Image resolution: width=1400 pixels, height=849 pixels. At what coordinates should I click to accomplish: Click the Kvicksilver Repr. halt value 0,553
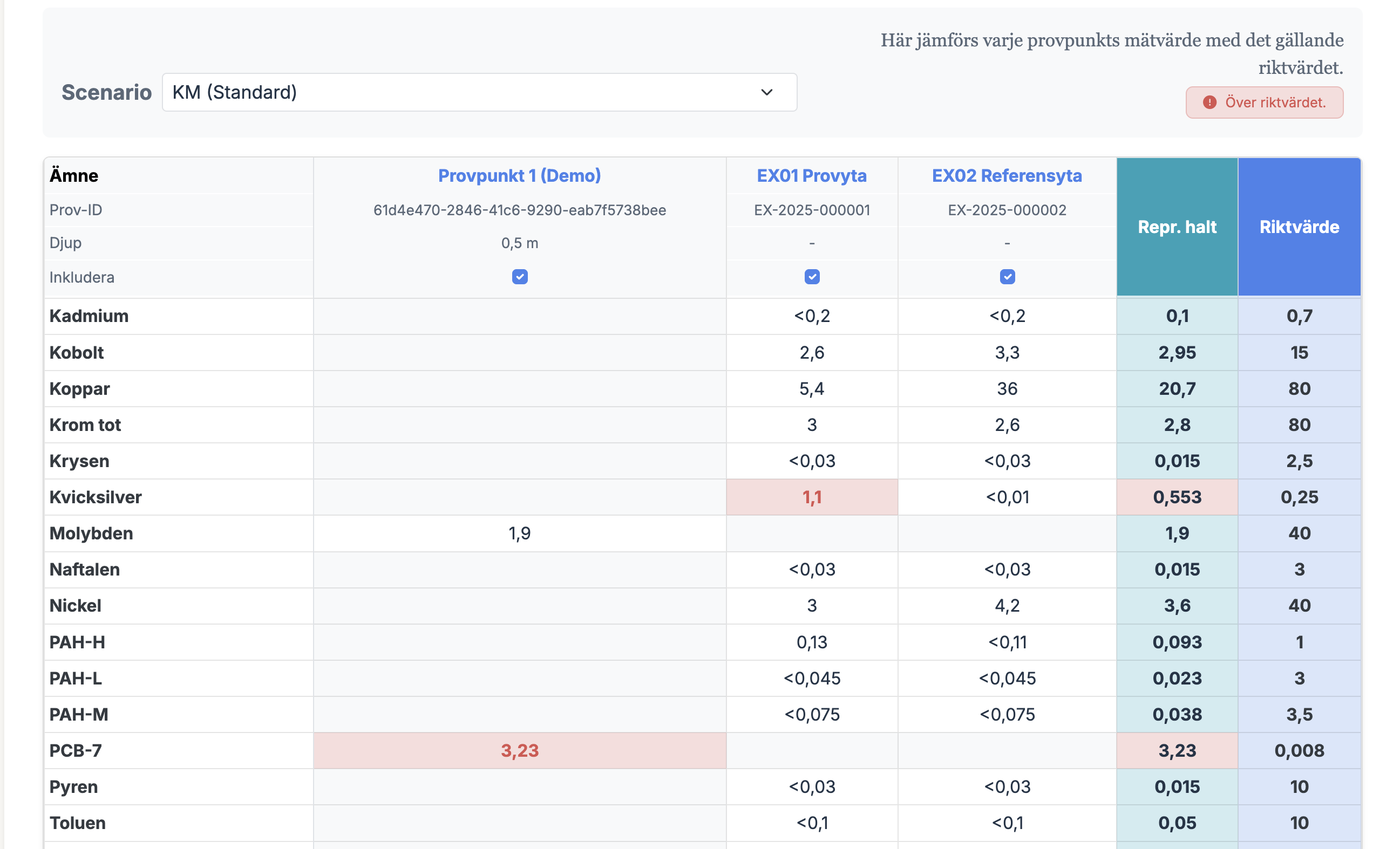tap(1176, 497)
